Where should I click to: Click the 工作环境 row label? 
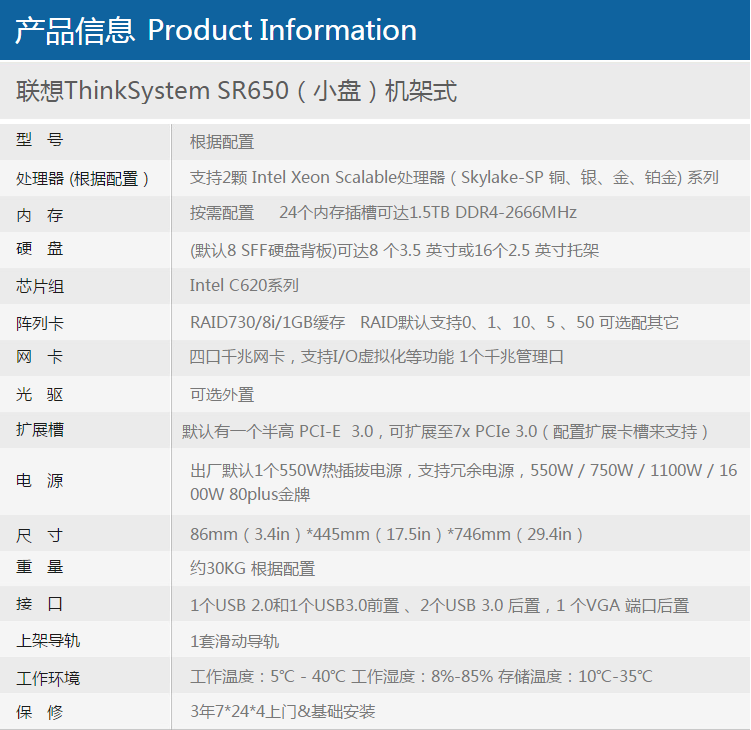[x=48, y=678]
